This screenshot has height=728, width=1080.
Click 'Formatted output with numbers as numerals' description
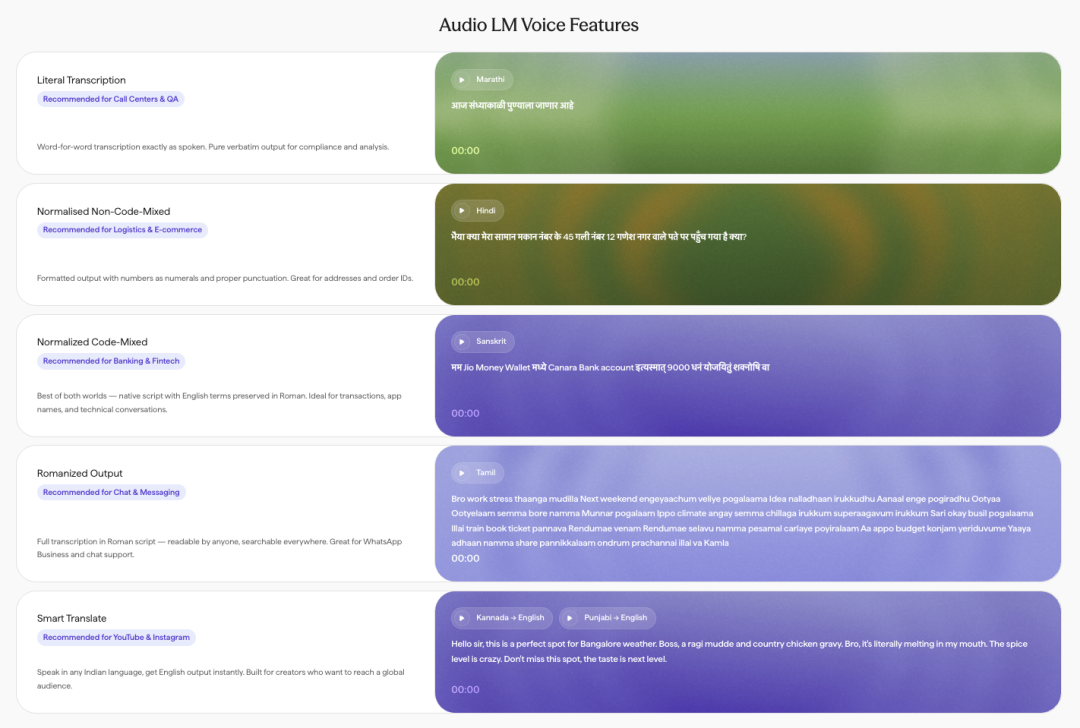coord(225,278)
